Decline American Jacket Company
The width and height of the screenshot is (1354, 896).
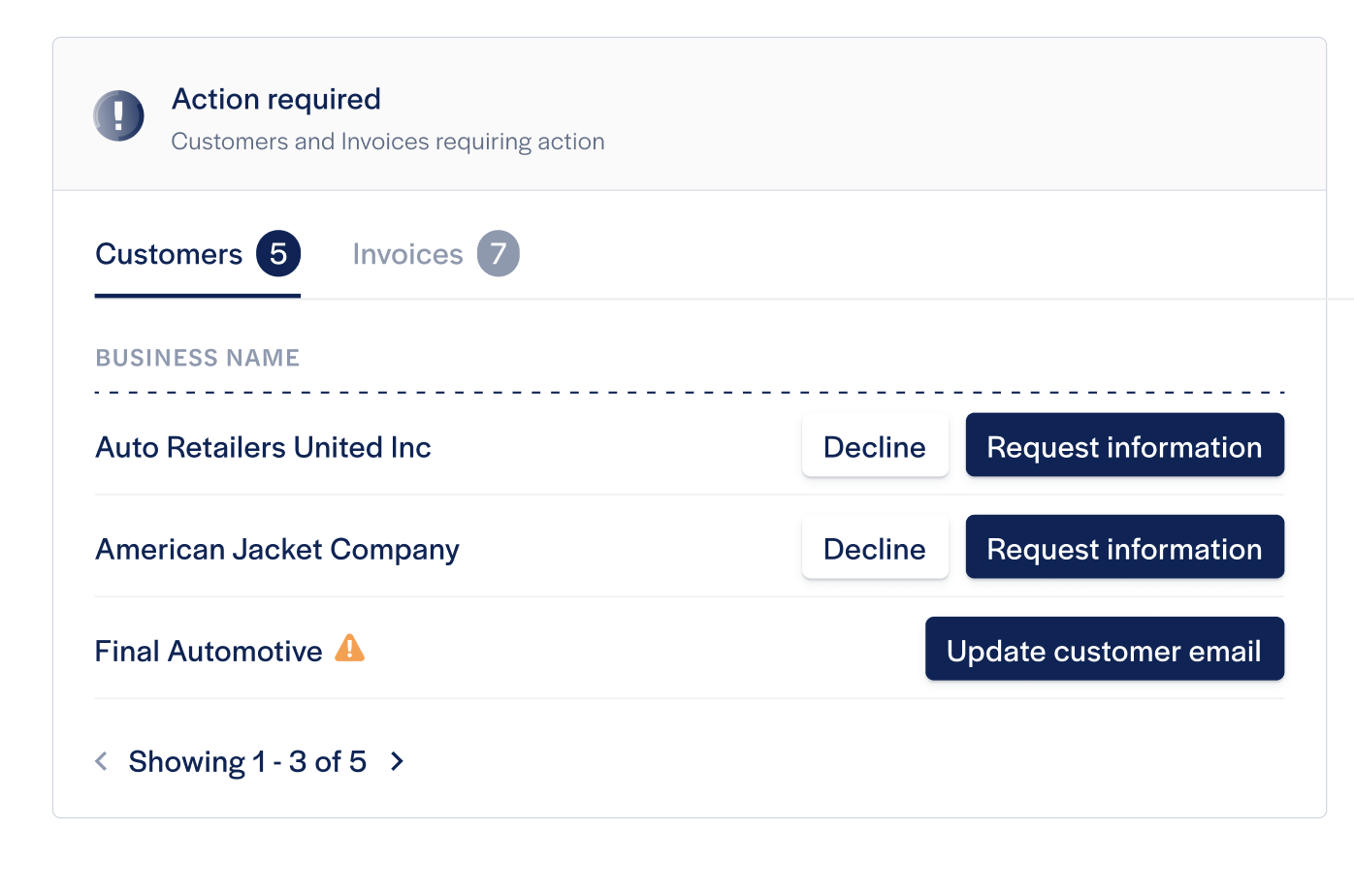(875, 548)
